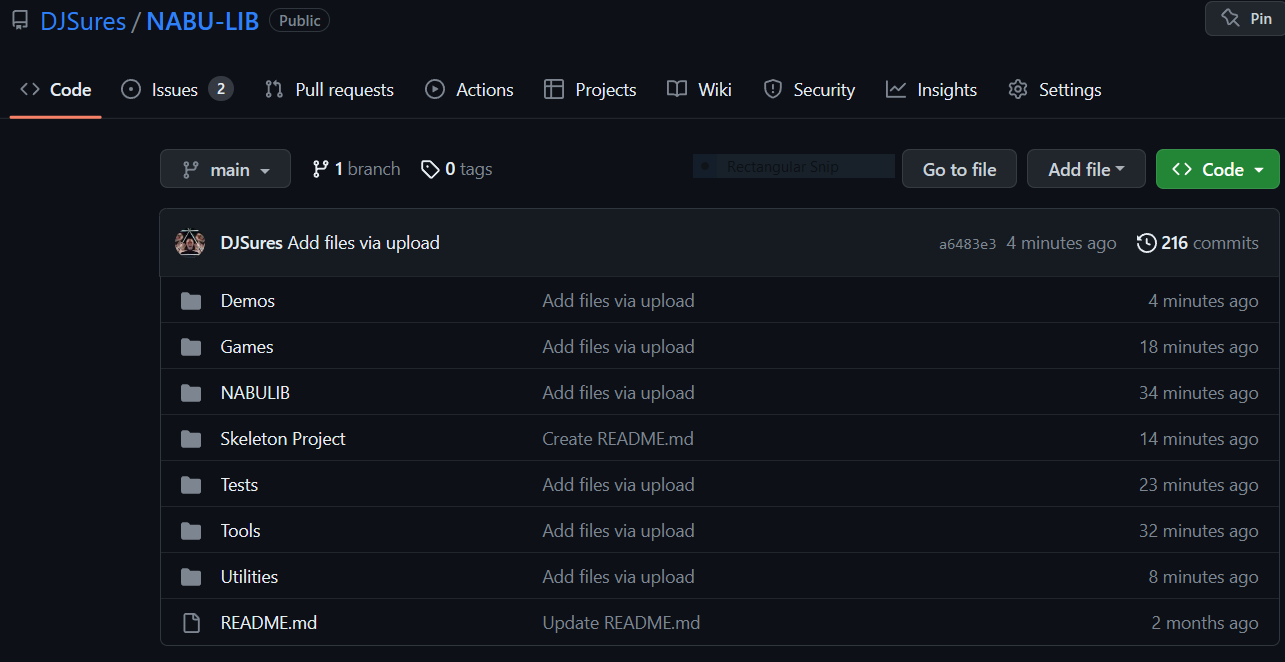Open the NABULIB folder
Image resolution: width=1285 pixels, height=662 pixels.
tap(255, 393)
